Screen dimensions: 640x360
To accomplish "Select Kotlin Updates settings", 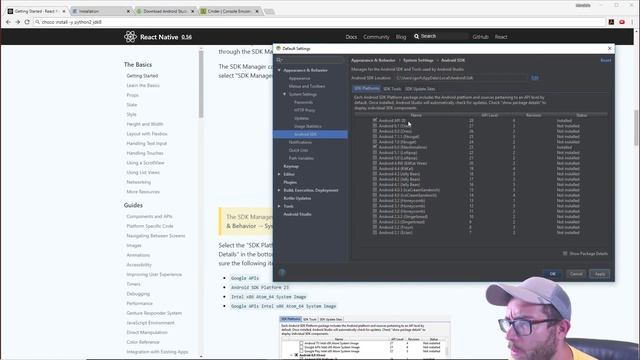I will (x=297, y=198).
